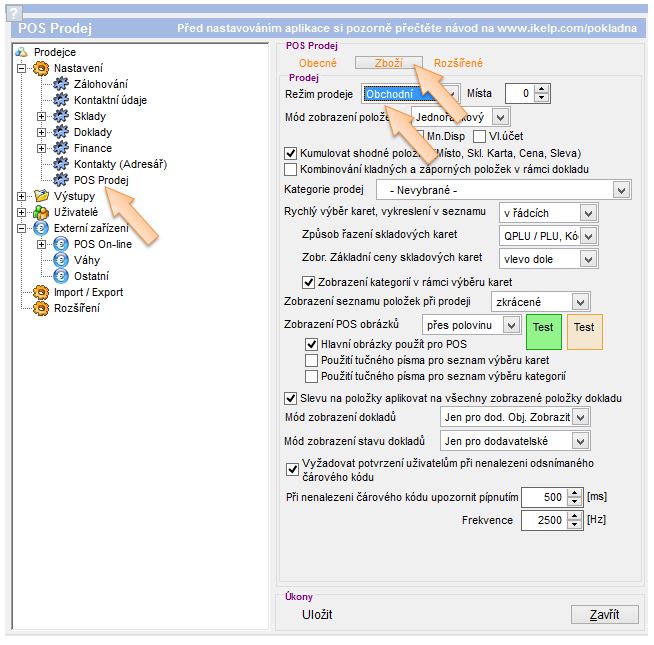Screen dimensions: 654x645
Task: Click the green Test color button
Action: pos(543,328)
